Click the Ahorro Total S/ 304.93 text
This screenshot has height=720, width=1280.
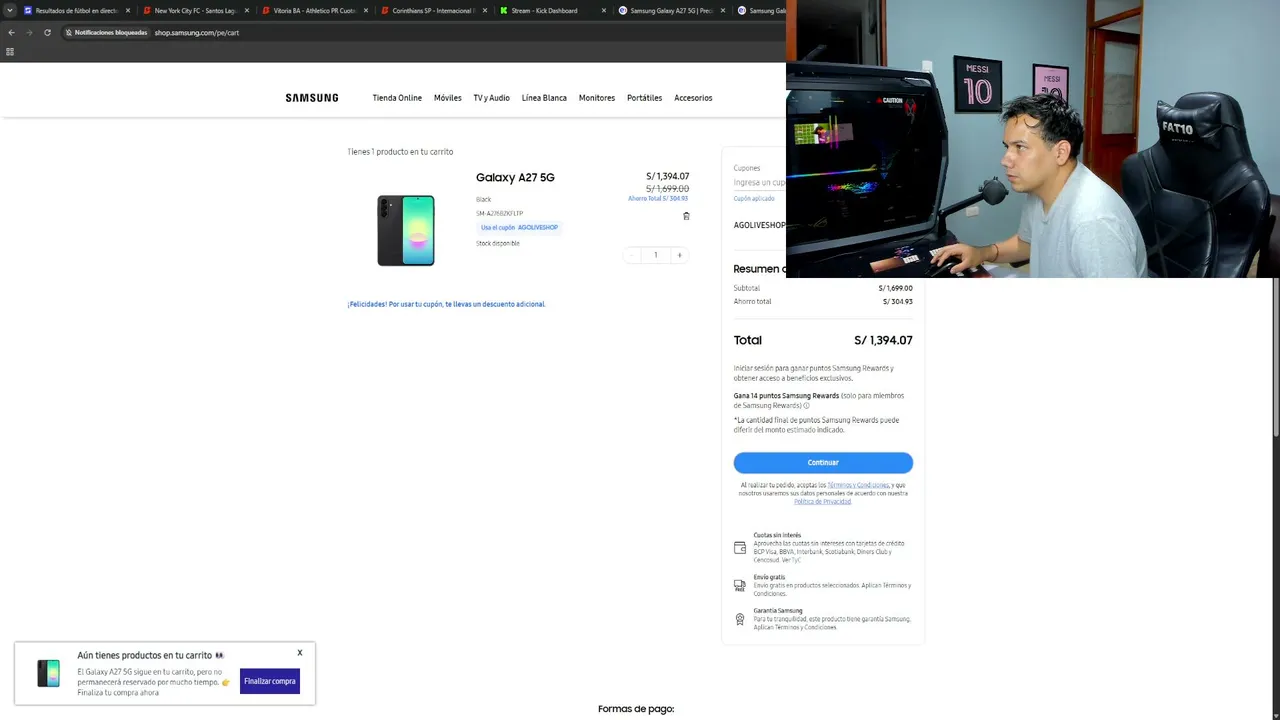(658, 199)
